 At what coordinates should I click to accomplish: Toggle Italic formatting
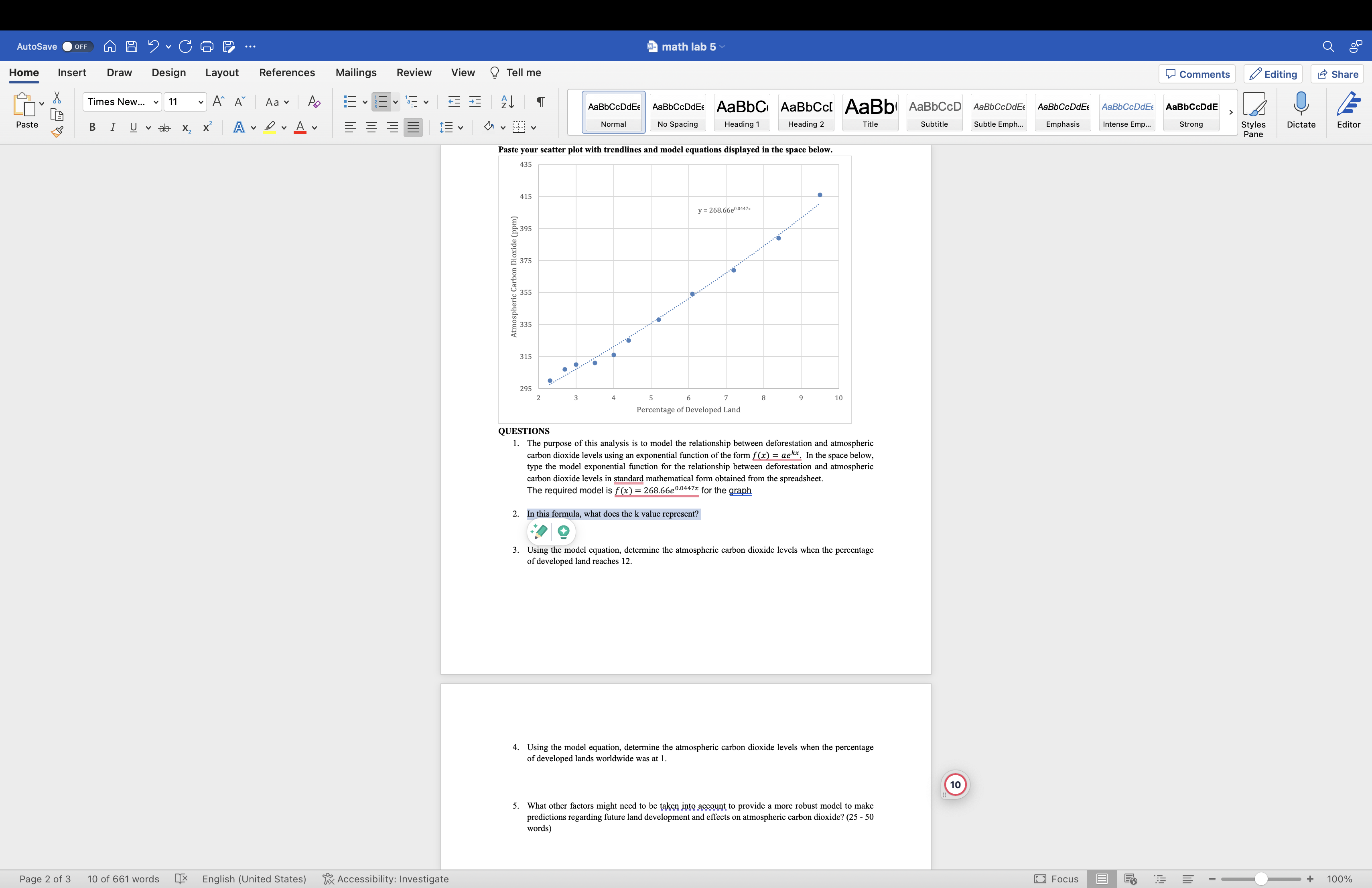coord(112,128)
